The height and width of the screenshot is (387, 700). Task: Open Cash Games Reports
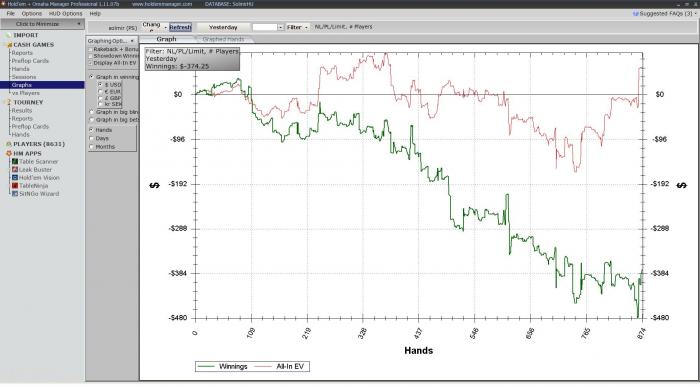[22, 53]
